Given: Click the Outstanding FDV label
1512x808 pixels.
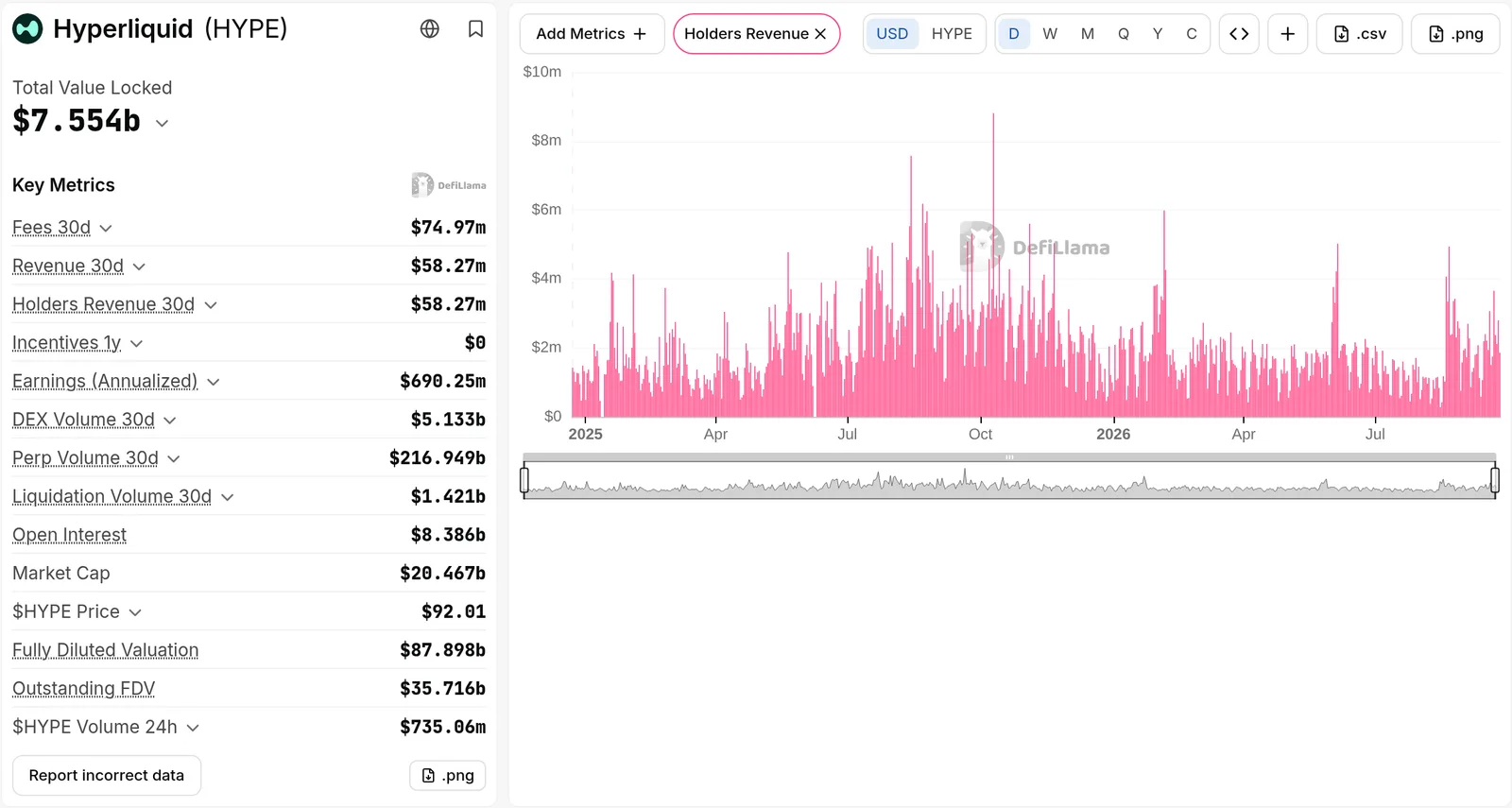Looking at the screenshot, I should click(x=83, y=689).
